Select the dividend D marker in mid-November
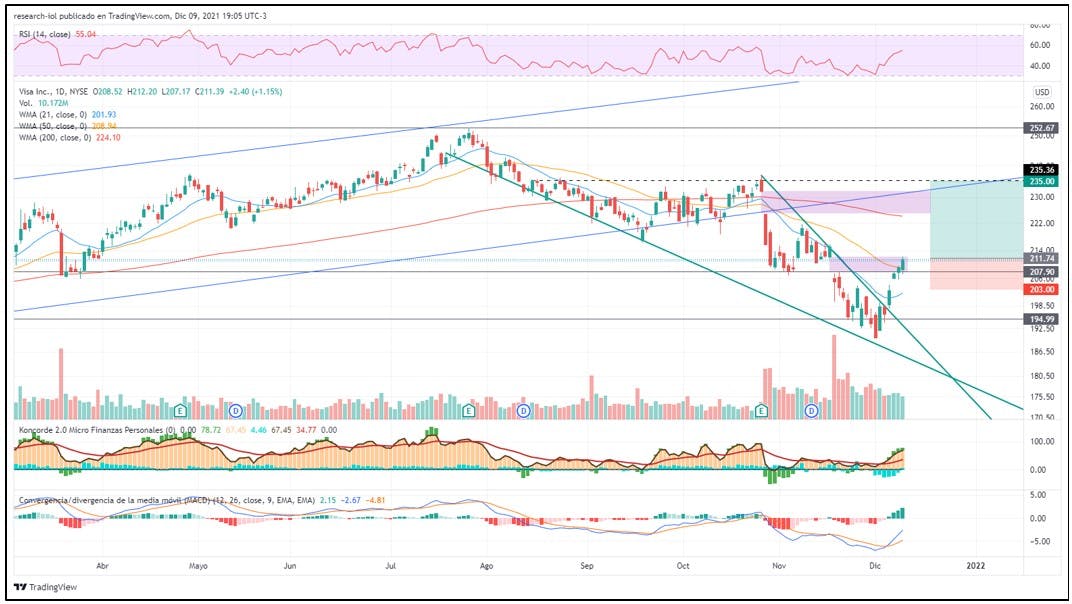The image size is (1072, 604). tap(812, 411)
